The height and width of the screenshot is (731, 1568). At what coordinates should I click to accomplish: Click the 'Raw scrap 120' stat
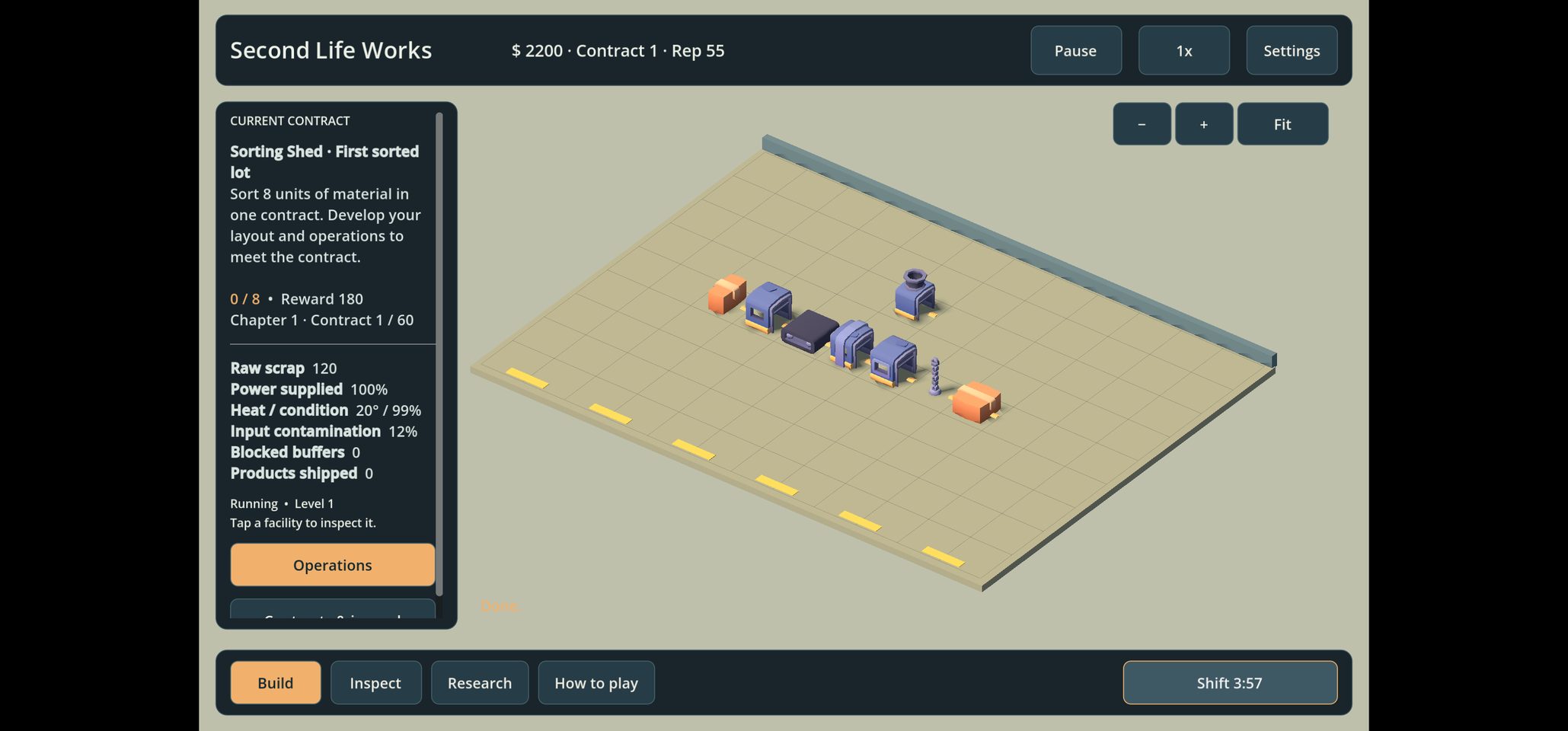(x=283, y=368)
